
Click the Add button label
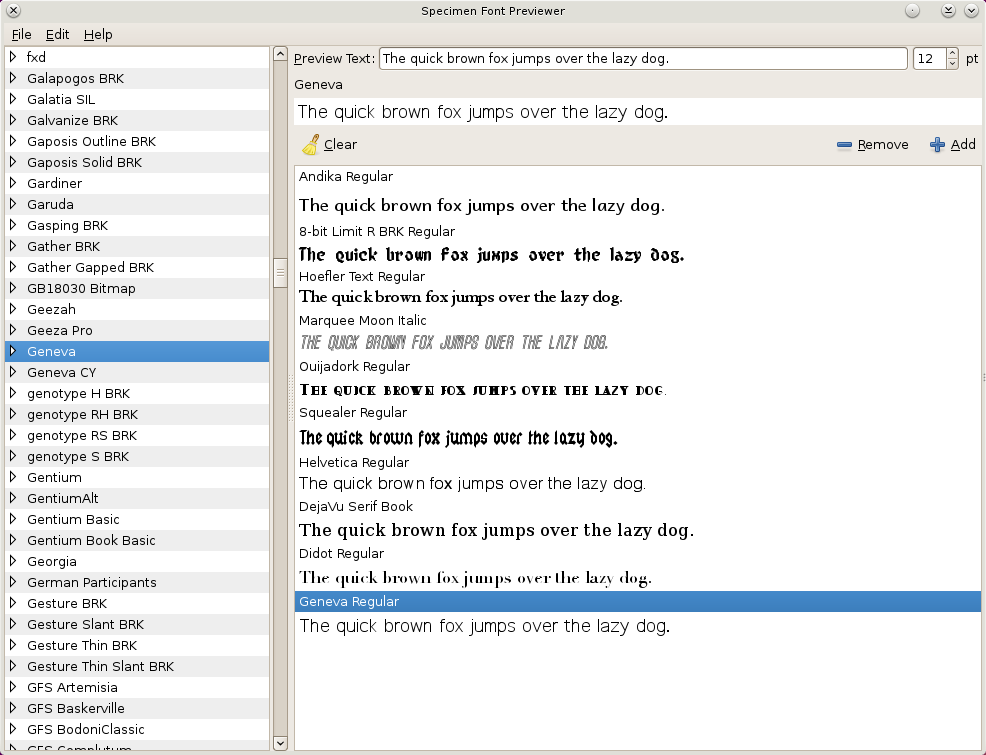pyautogui.click(x=963, y=145)
